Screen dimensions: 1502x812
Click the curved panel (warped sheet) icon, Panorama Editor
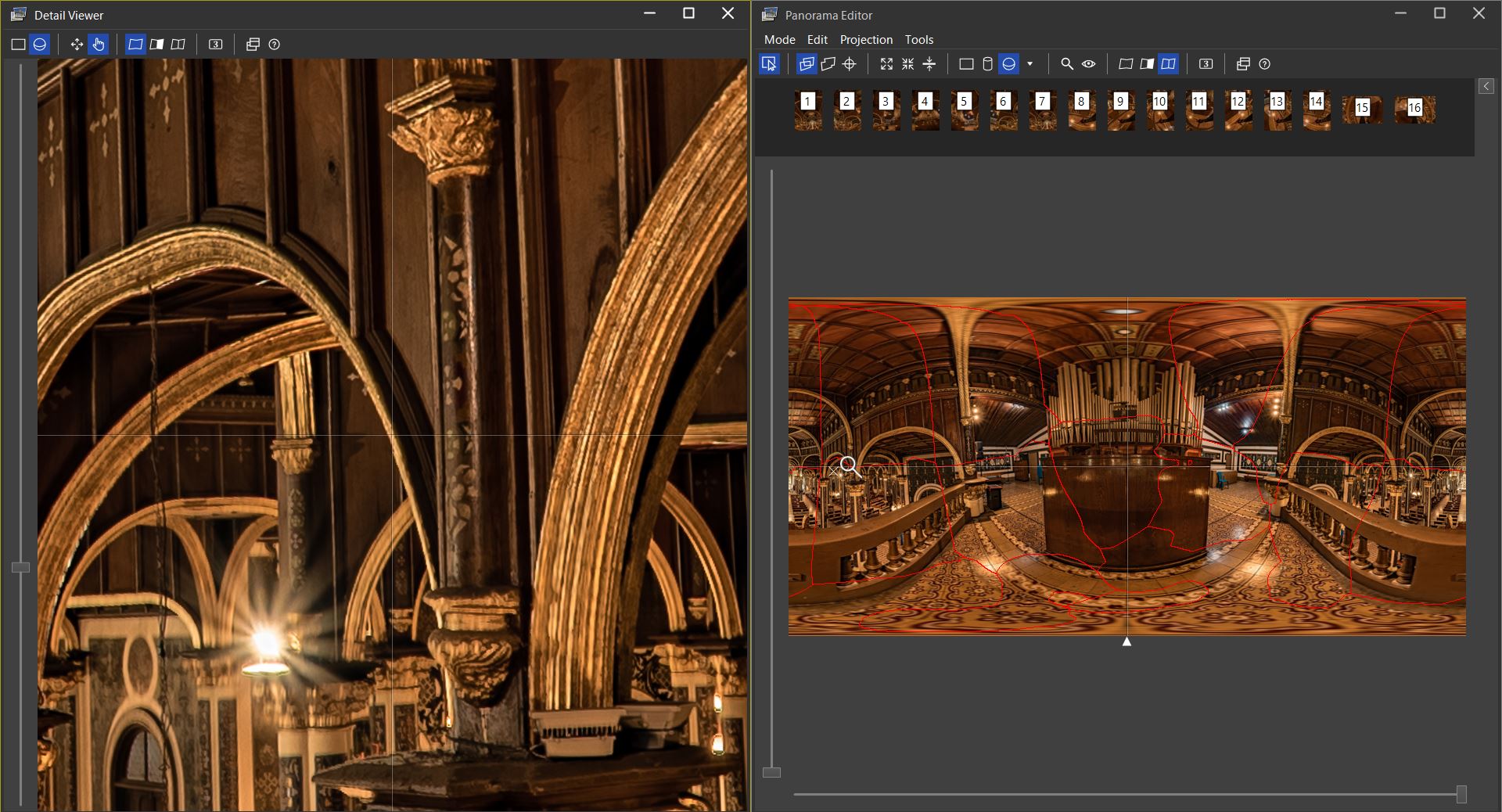coord(1126,64)
